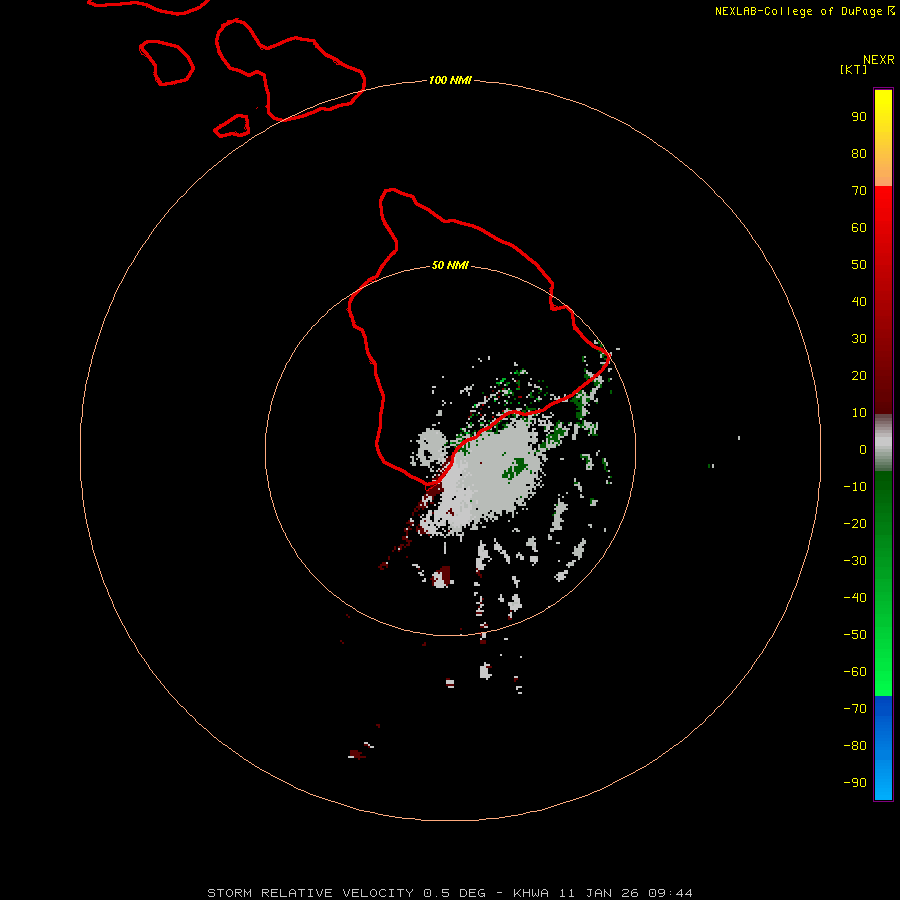
Task: Pick the gray near-zero segment of the color bar
Action: click(x=883, y=443)
